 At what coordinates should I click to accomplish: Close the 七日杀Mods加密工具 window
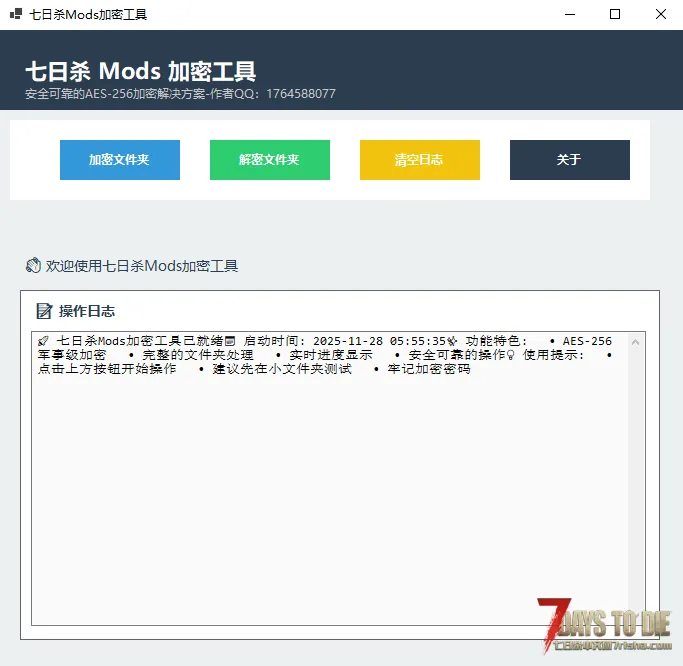click(x=660, y=14)
